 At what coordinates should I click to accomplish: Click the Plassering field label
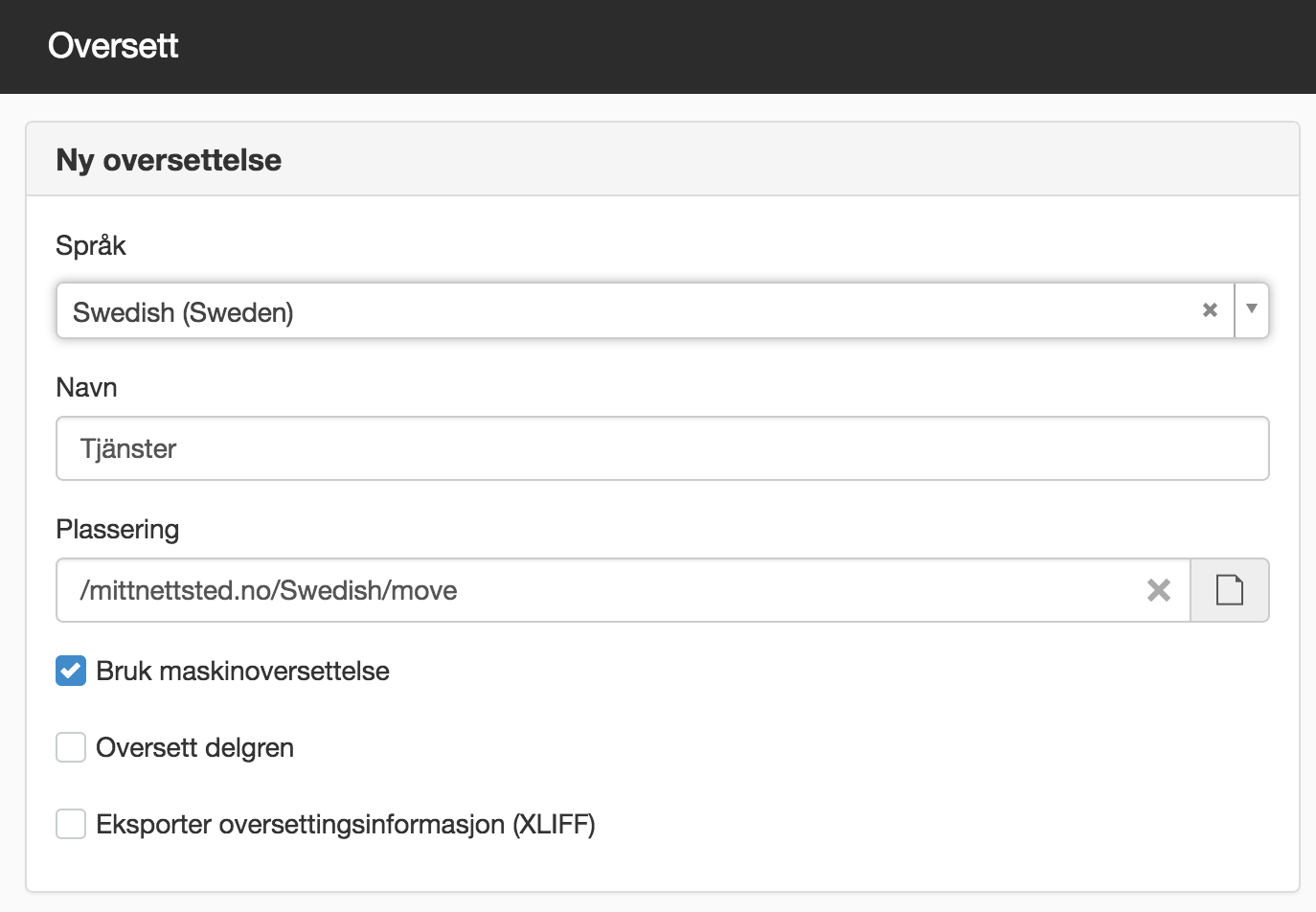[118, 529]
